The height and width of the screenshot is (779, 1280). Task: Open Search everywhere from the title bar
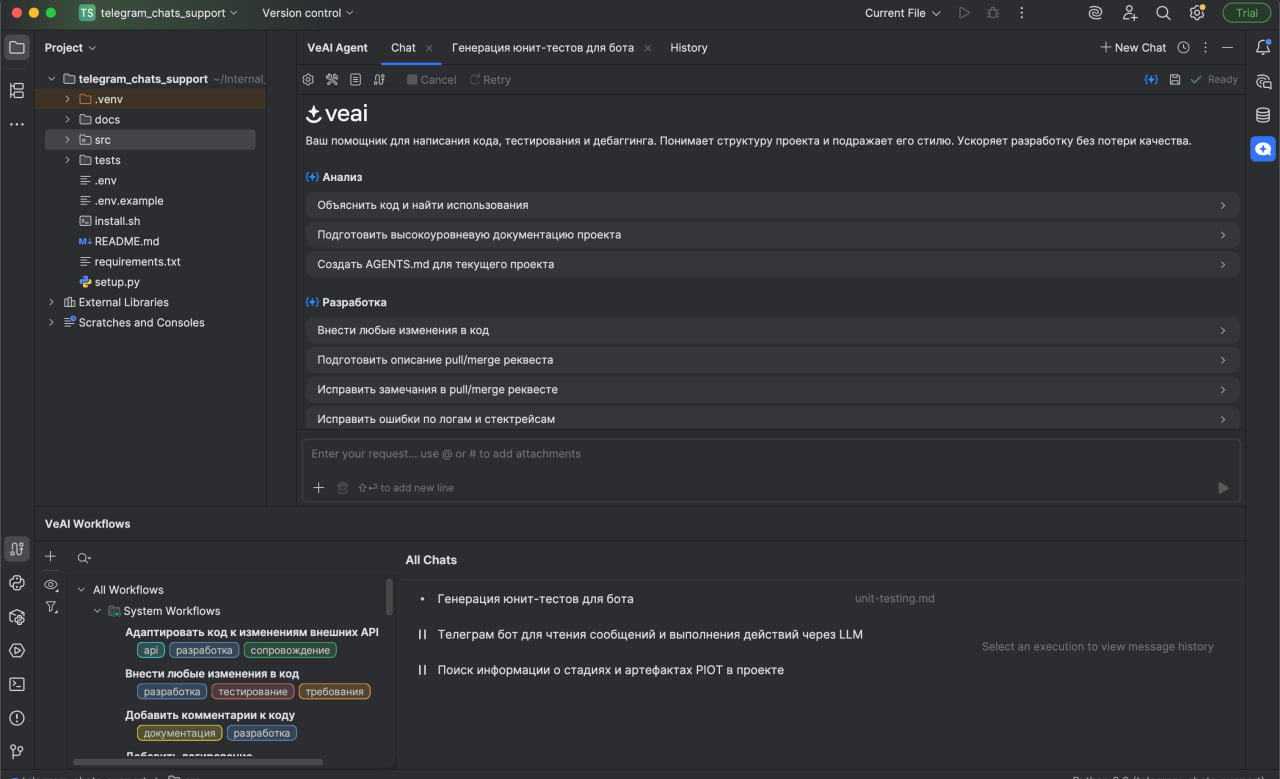[1162, 13]
